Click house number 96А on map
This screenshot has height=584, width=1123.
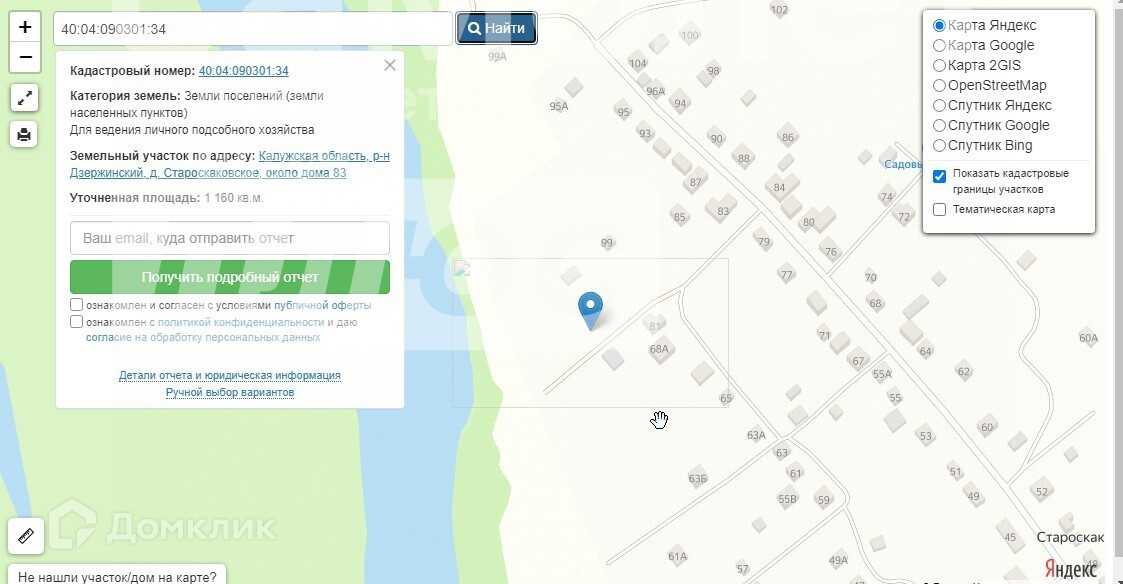655,91
